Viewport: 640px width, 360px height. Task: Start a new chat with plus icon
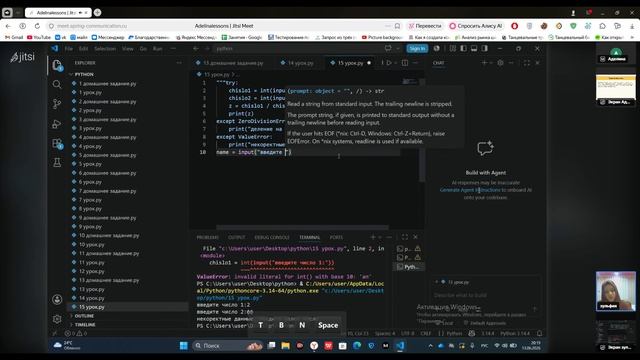coord(484,63)
